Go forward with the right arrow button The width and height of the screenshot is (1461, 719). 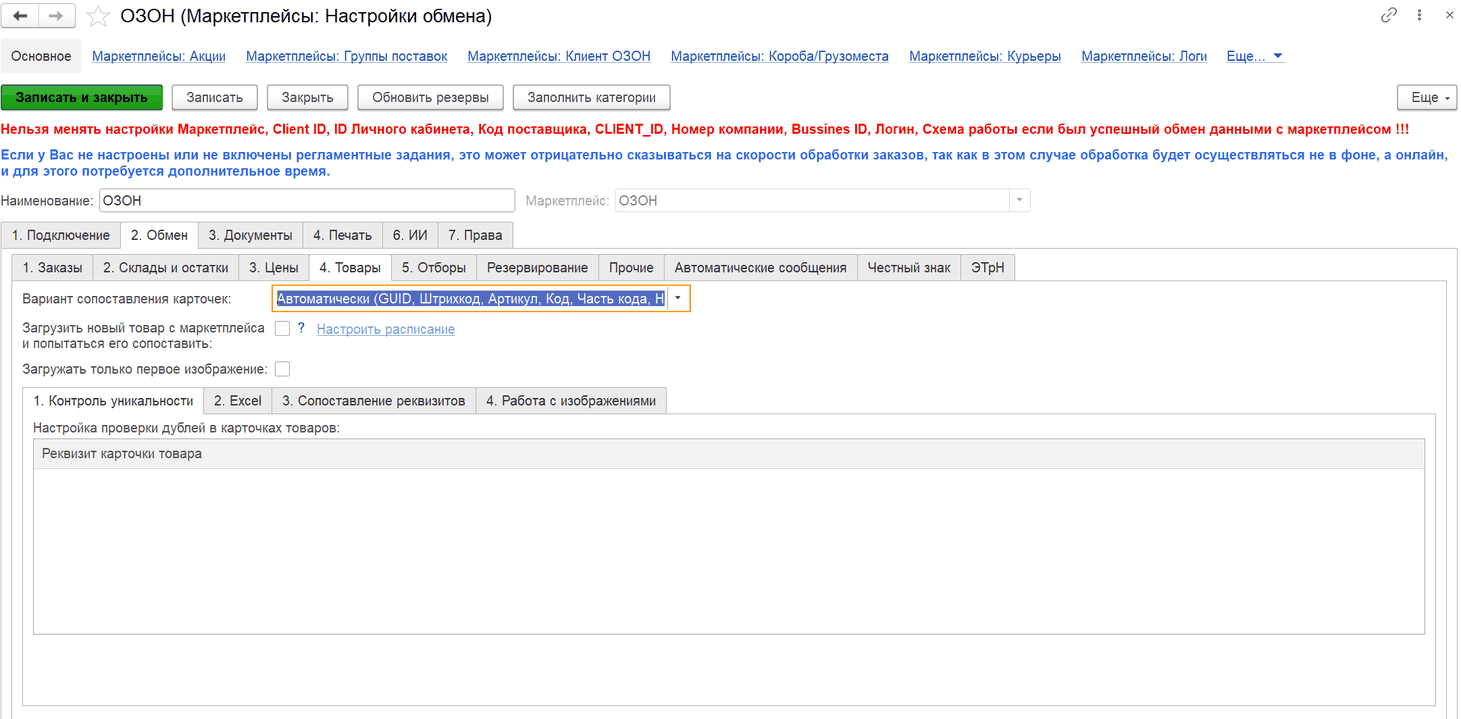coord(56,16)
